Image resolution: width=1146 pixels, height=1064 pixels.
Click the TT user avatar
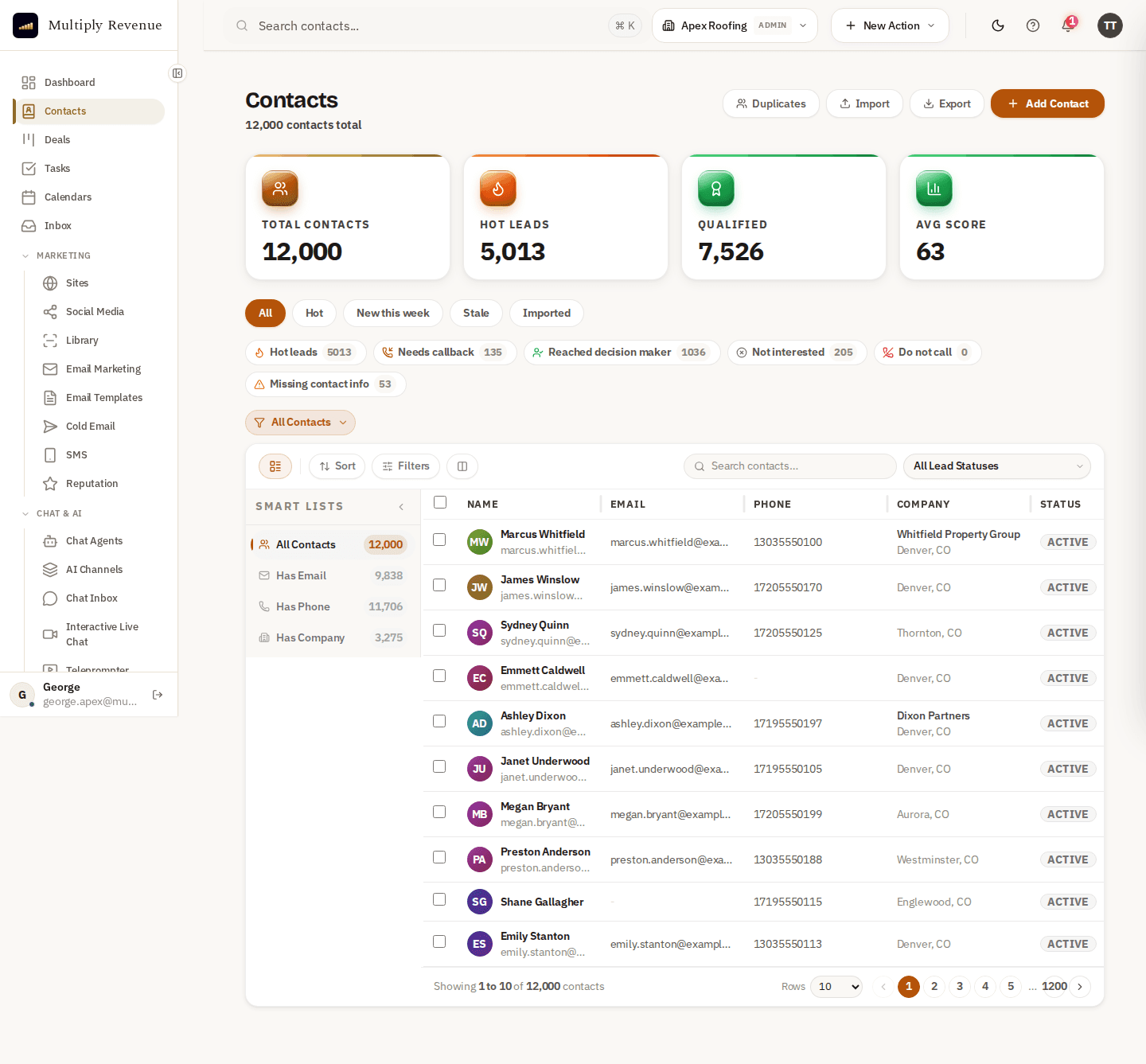[1110, 25]
